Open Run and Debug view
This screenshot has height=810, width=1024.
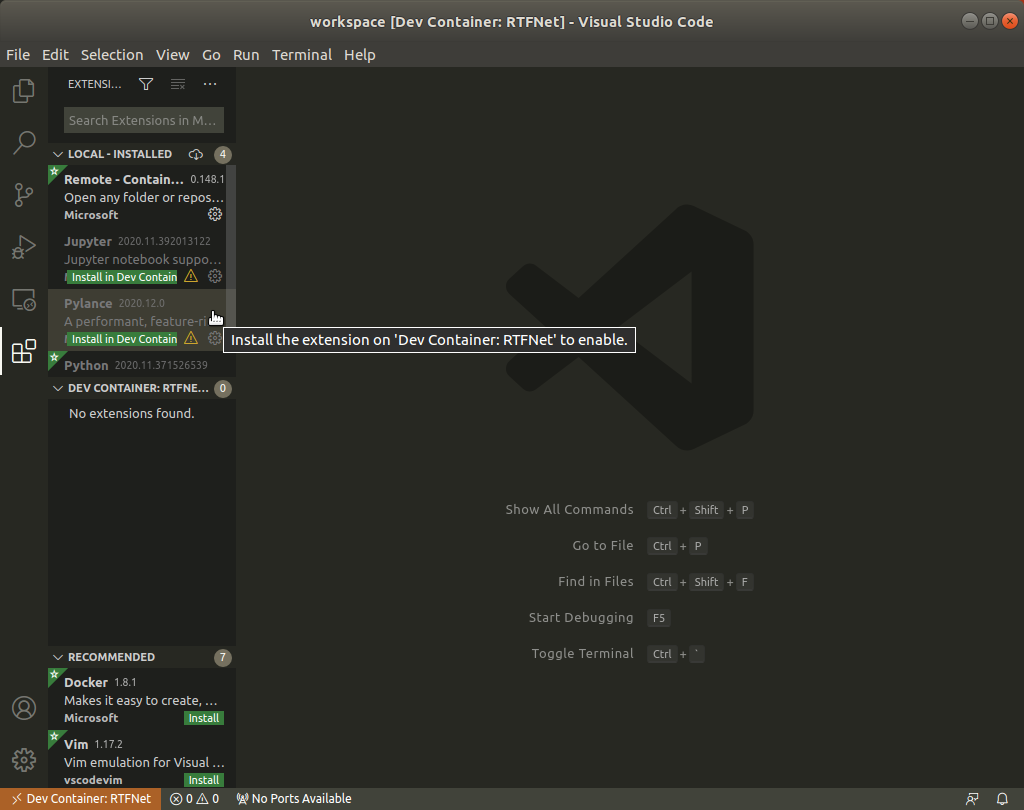pyautogui.click(x=24, y=248)
